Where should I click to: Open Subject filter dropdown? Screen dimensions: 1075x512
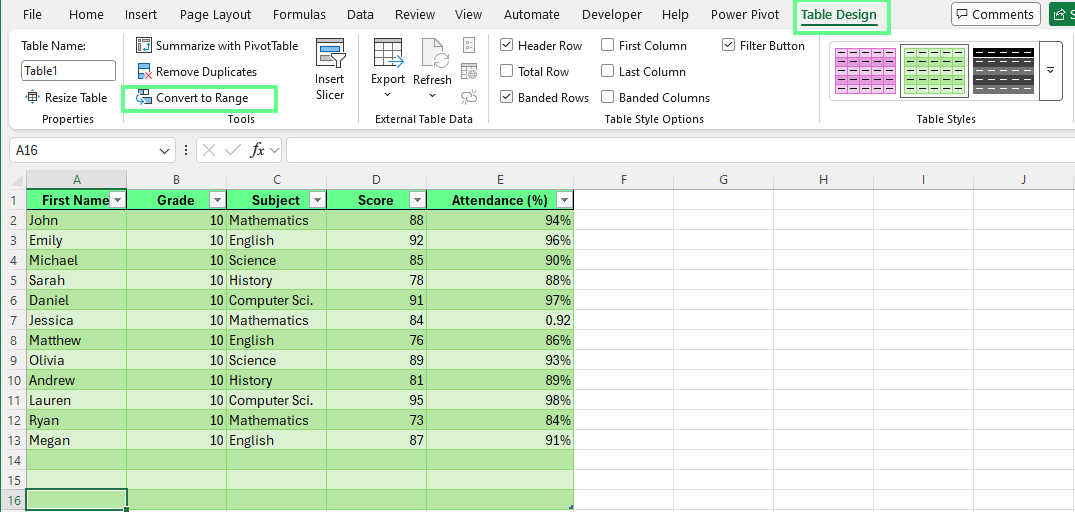point(317,200)
